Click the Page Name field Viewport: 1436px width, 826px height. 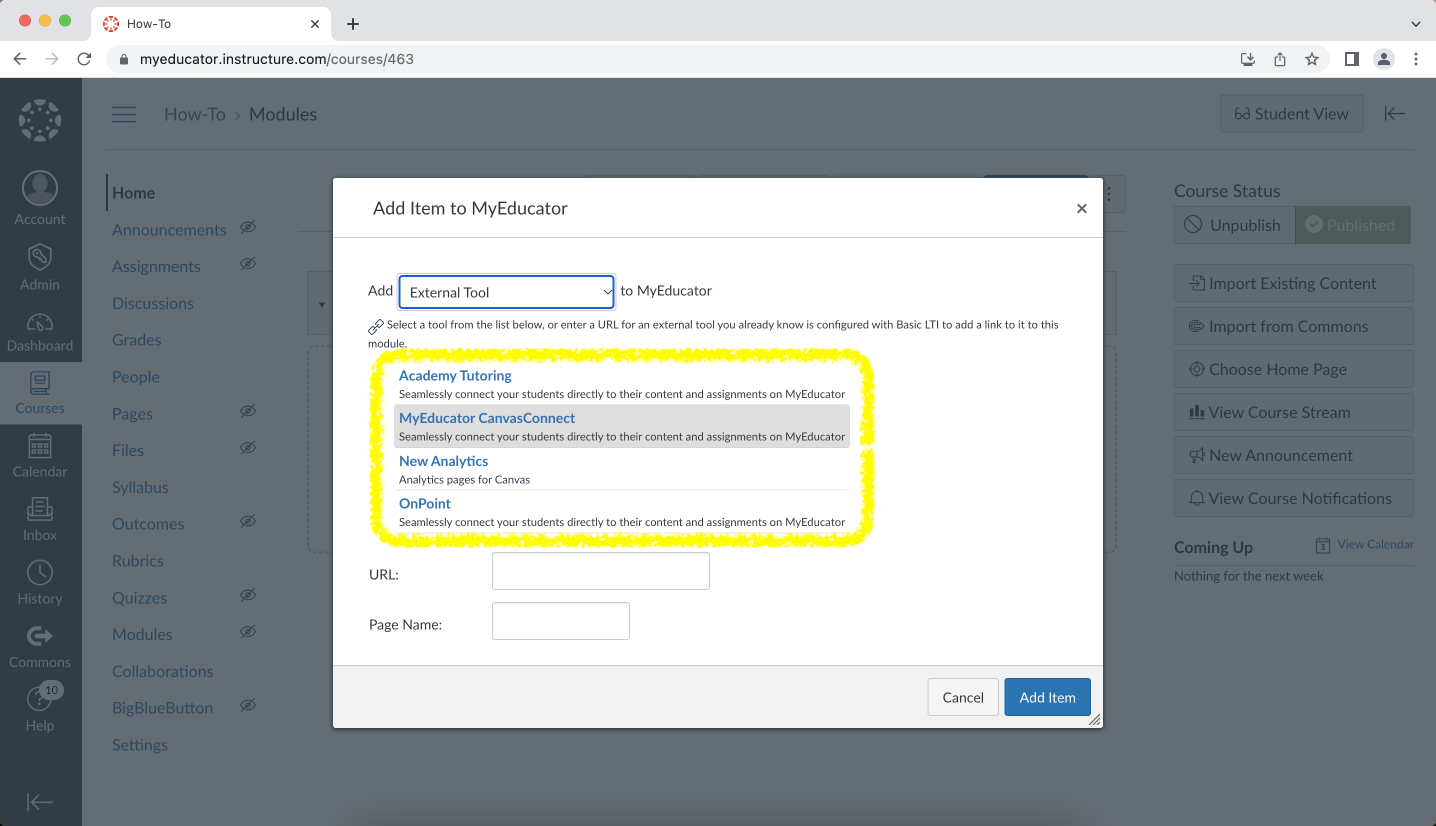561,621
